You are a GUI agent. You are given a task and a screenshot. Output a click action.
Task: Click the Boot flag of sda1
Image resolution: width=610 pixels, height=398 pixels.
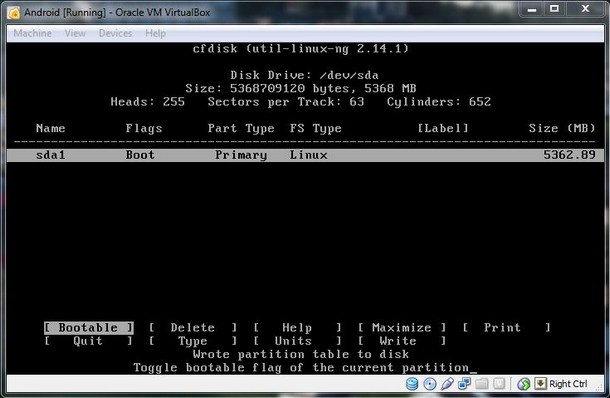coord(140,155)
